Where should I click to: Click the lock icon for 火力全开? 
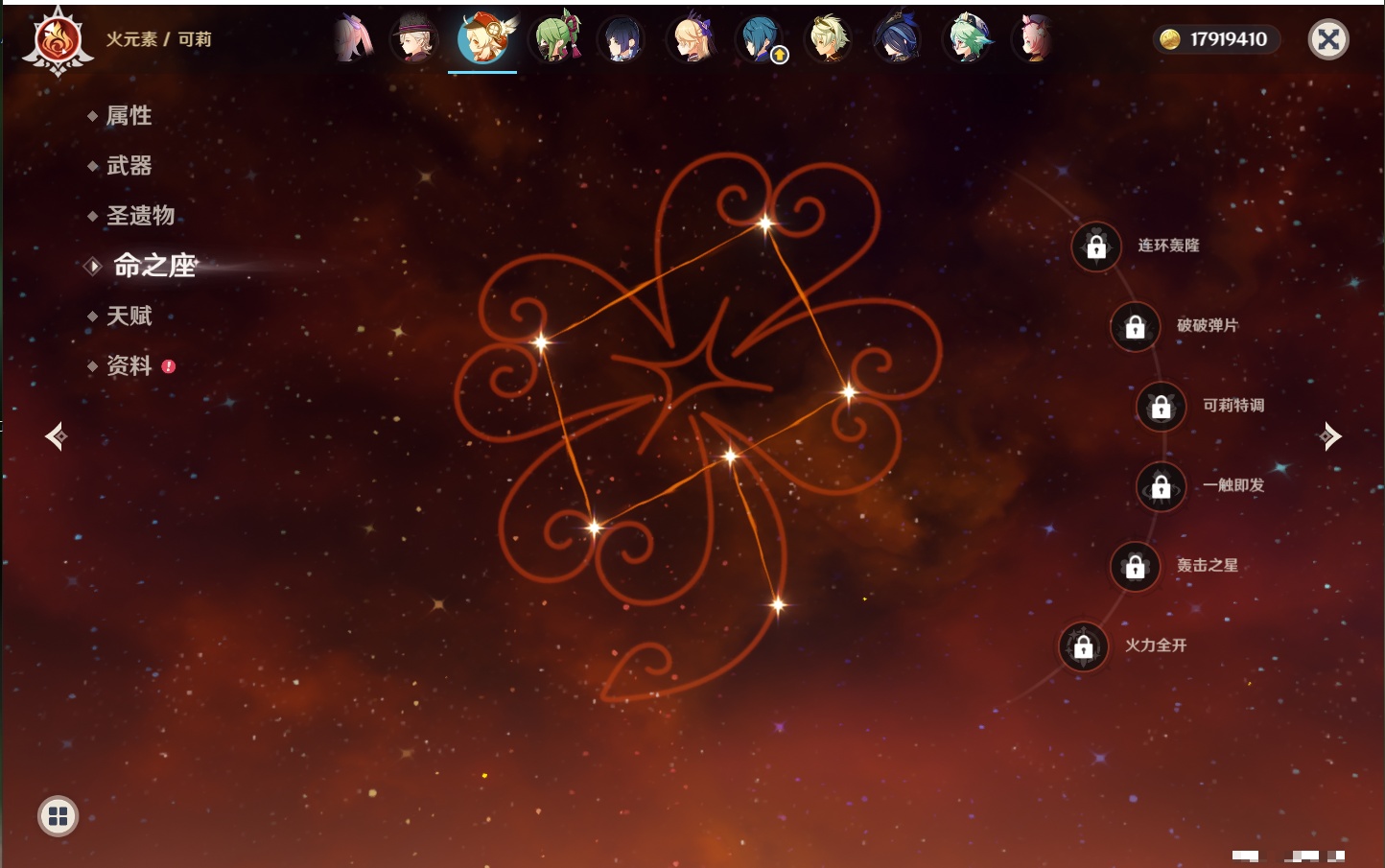(x=1084, y=647)
